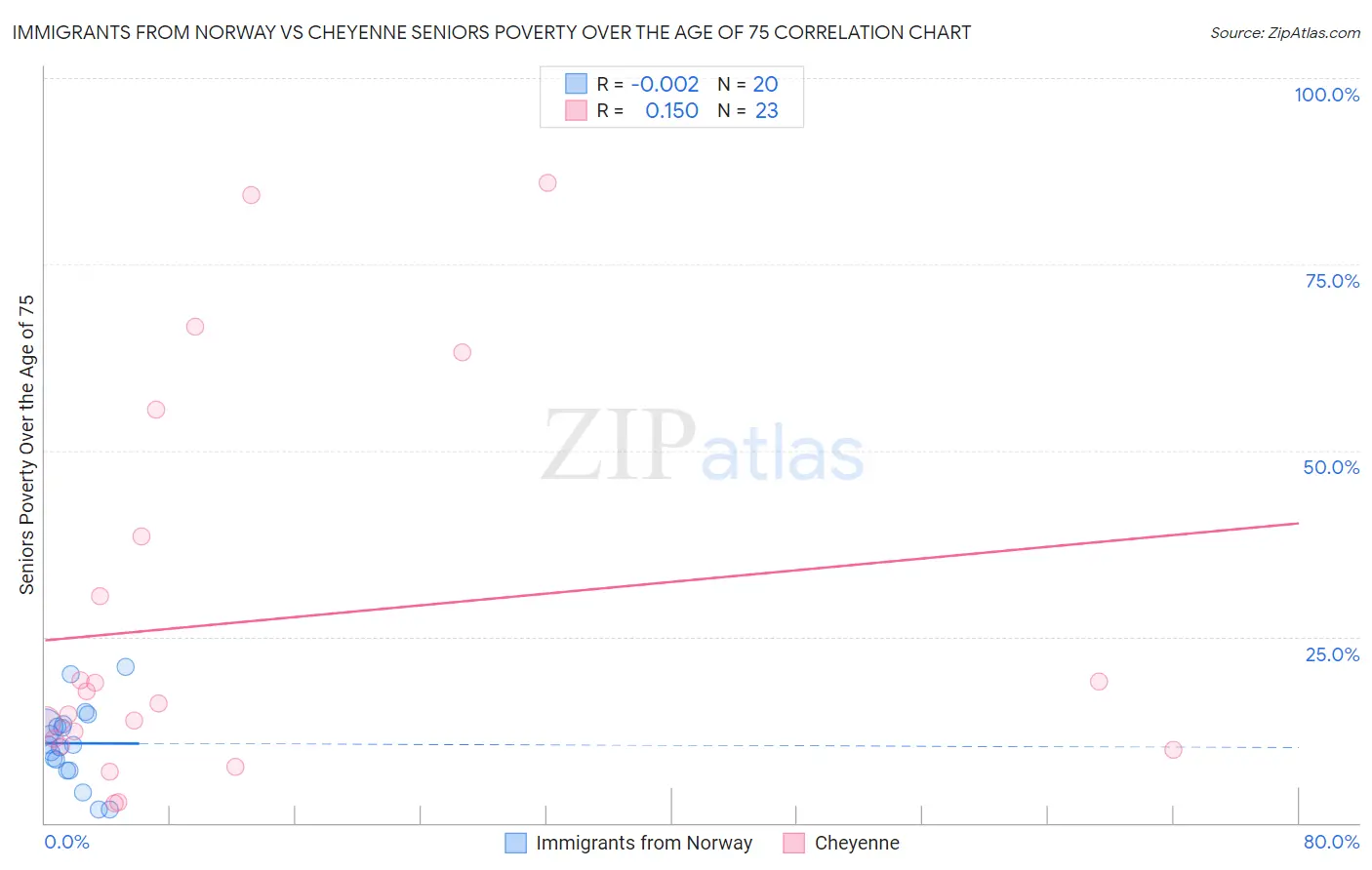Click the Seniors Poverty y-axis title
The width and height of the screenshot is (1372, 870).
[x=26, y=445]
